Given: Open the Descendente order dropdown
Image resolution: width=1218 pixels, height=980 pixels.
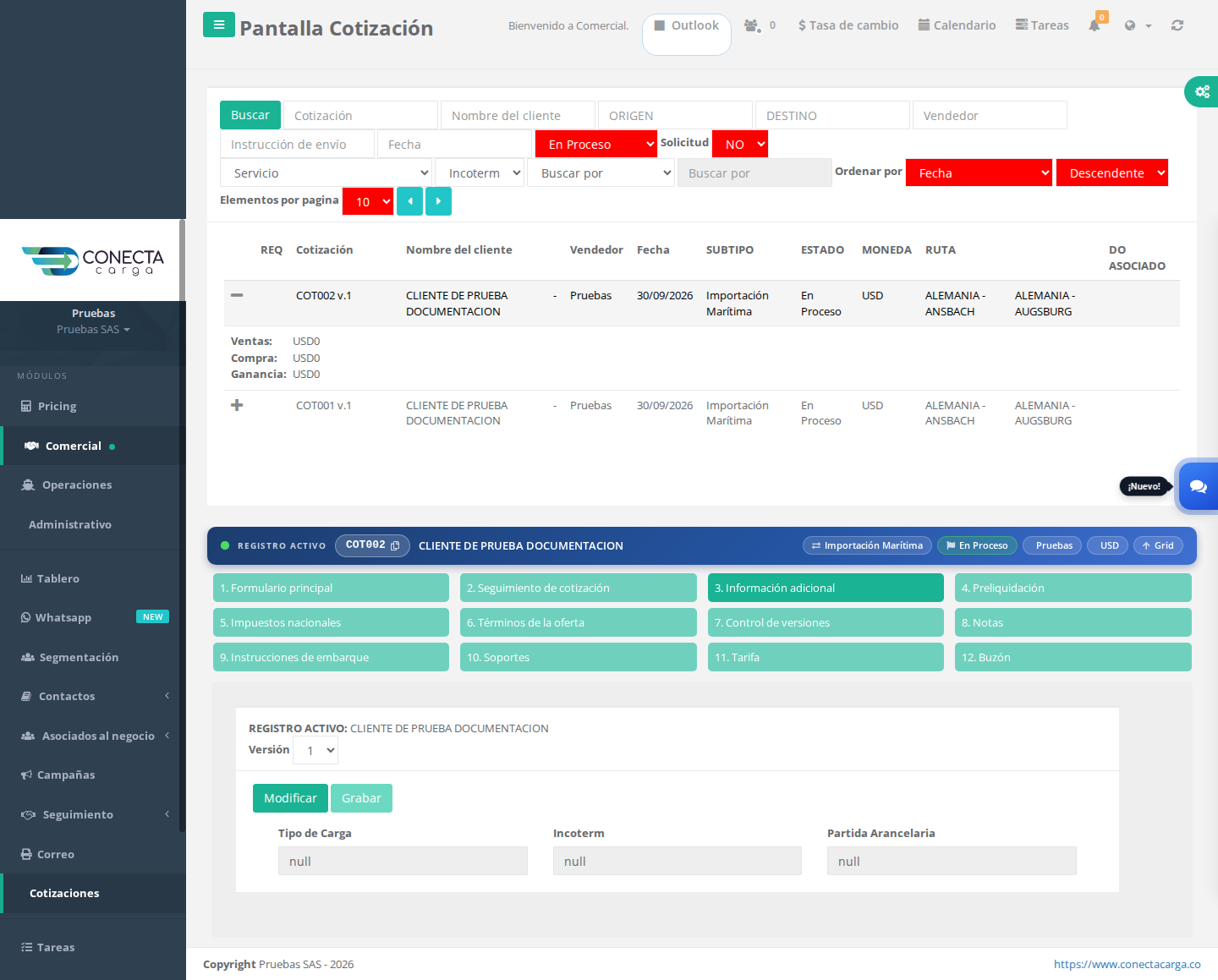Looking at the screenshot, I should click(x=1112, y=172).
